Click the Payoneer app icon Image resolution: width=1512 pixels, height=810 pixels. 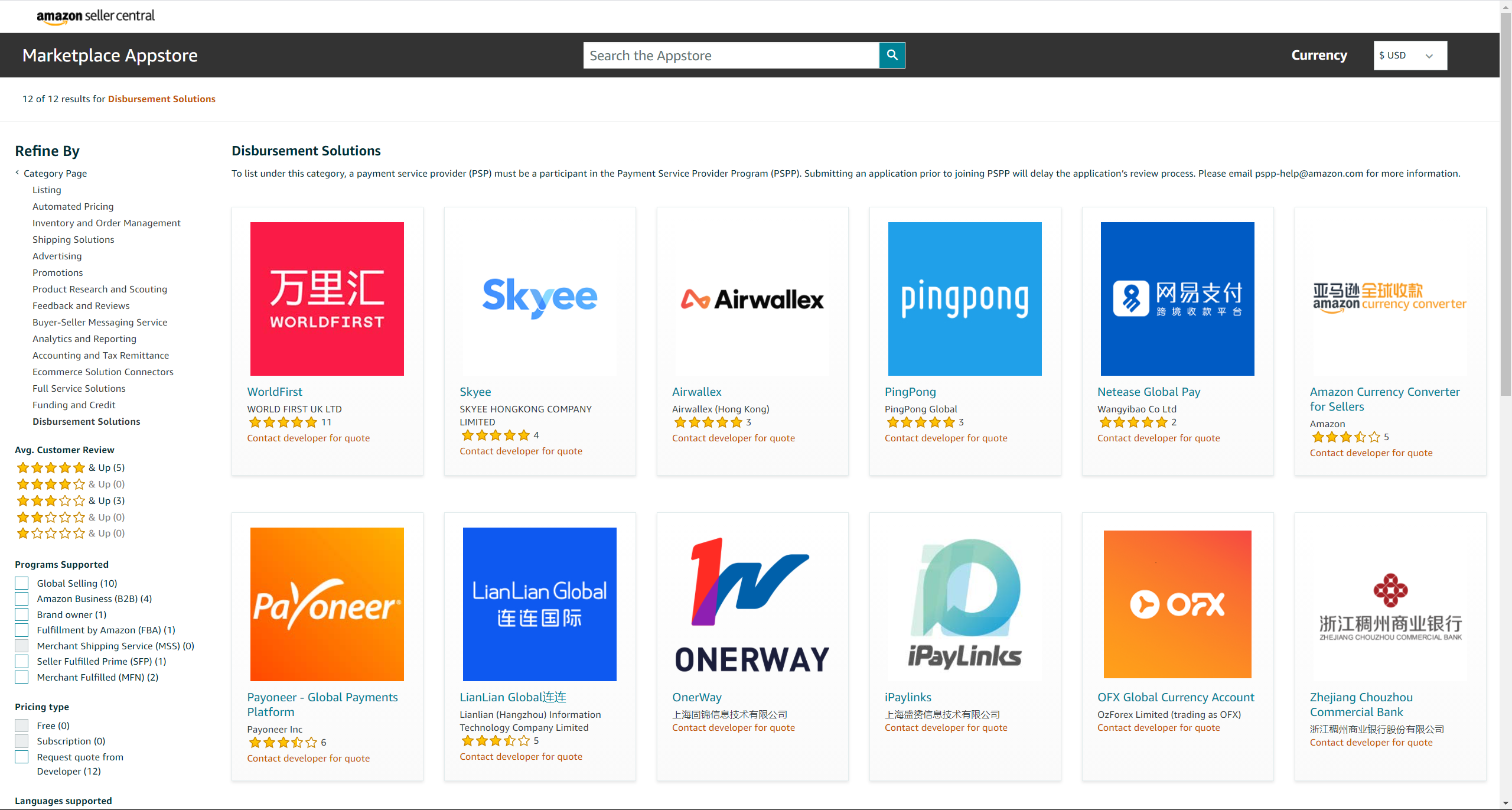pos(327,602)
